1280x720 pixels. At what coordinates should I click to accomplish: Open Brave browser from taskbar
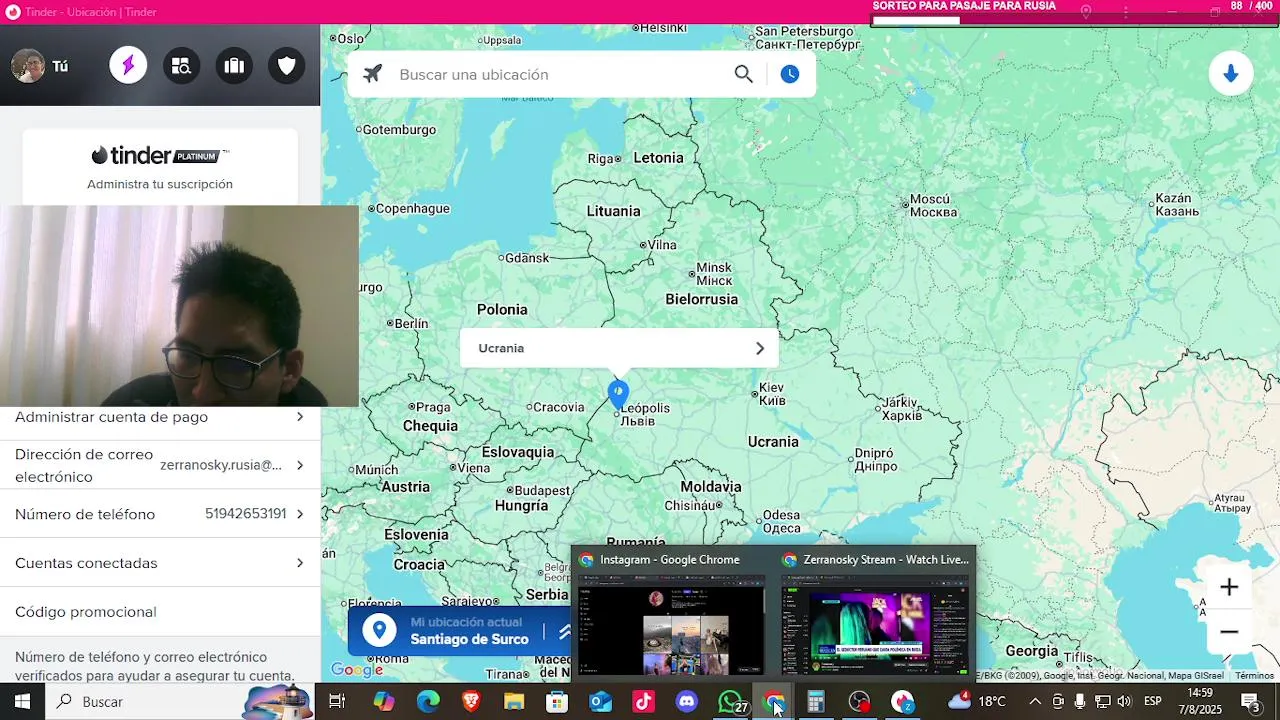tap(471, 702)
